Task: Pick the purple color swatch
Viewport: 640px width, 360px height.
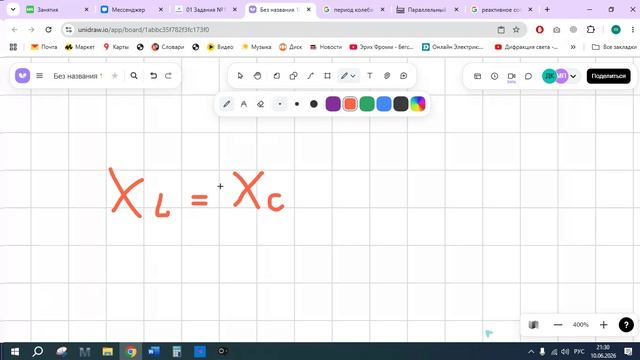Action: (333, 104)
